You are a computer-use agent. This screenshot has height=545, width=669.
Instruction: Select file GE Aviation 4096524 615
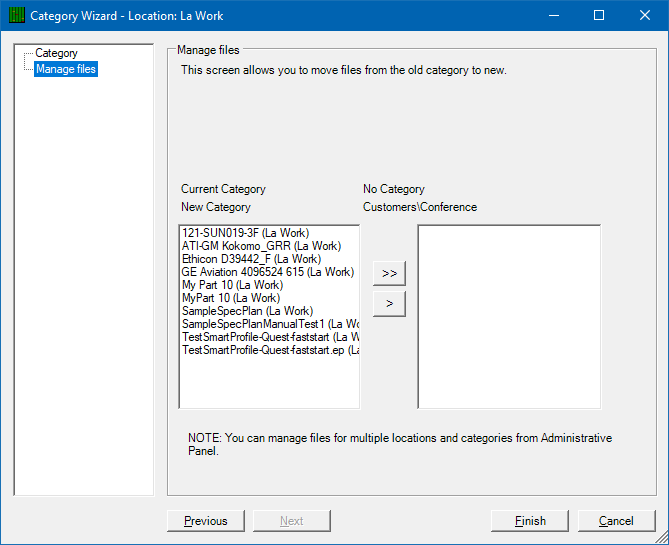(268, 272)
